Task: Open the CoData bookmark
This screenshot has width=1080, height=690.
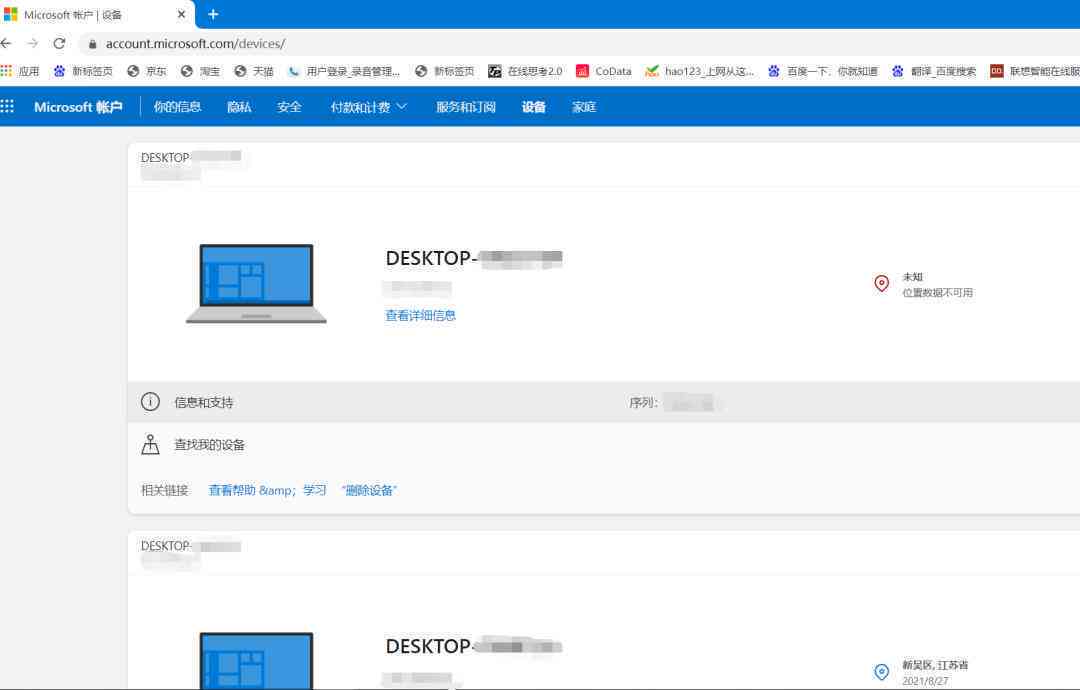Action: tap(604, 71)
